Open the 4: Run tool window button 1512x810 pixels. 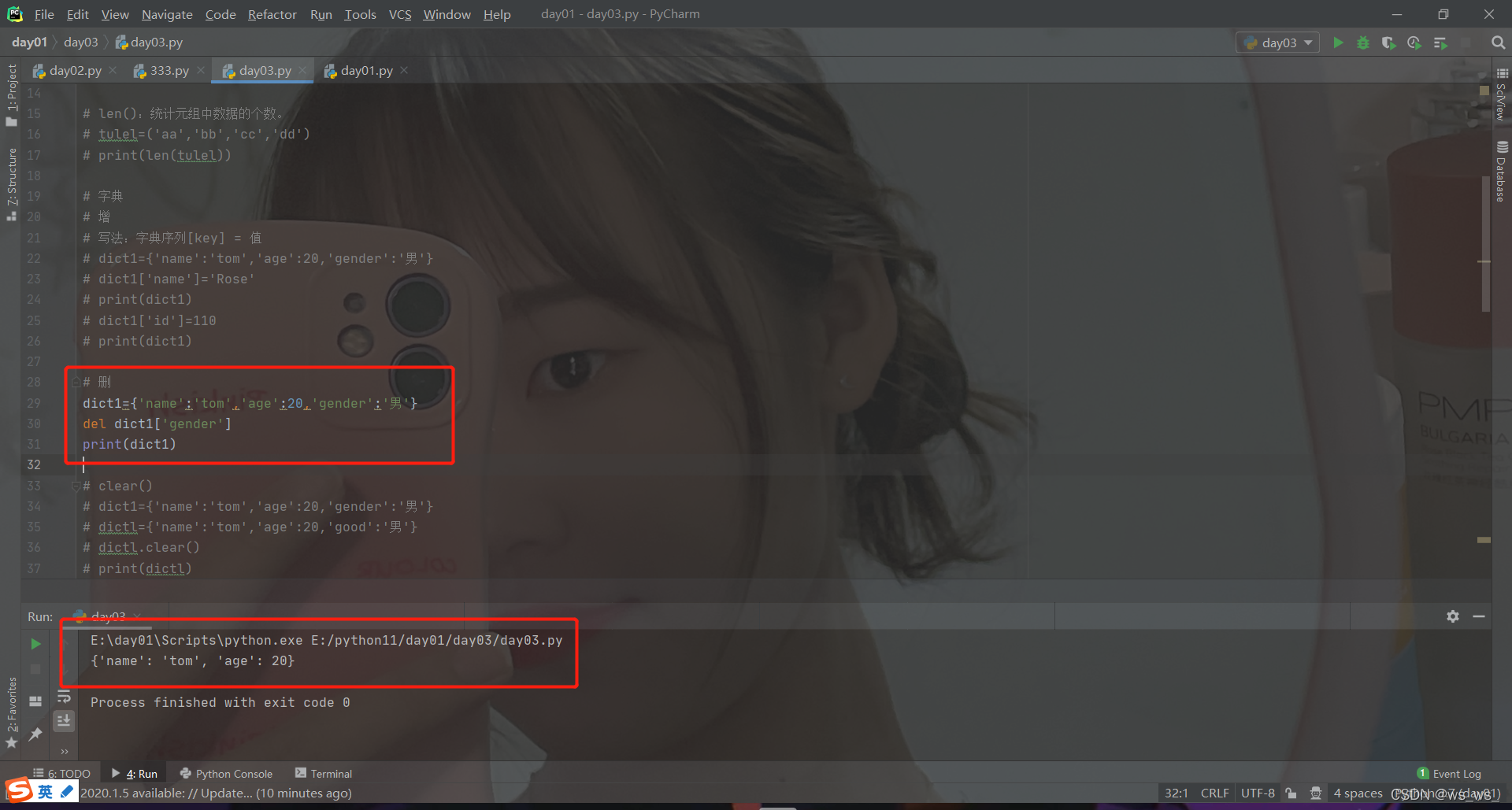point(135,774)
